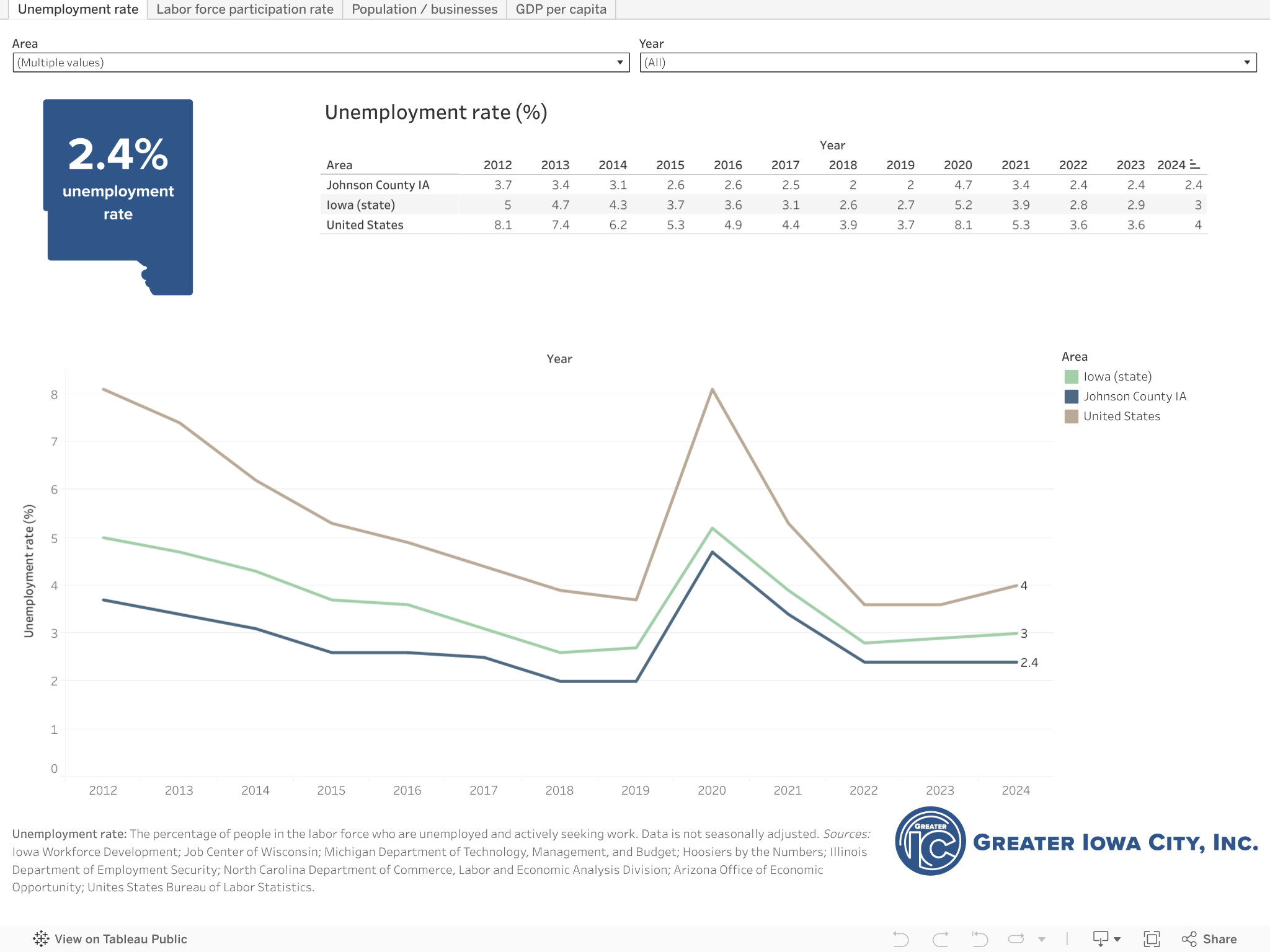Switch to GDP per capita tab
Viewport: 1270px width, 952px height.
click(561, 9)
